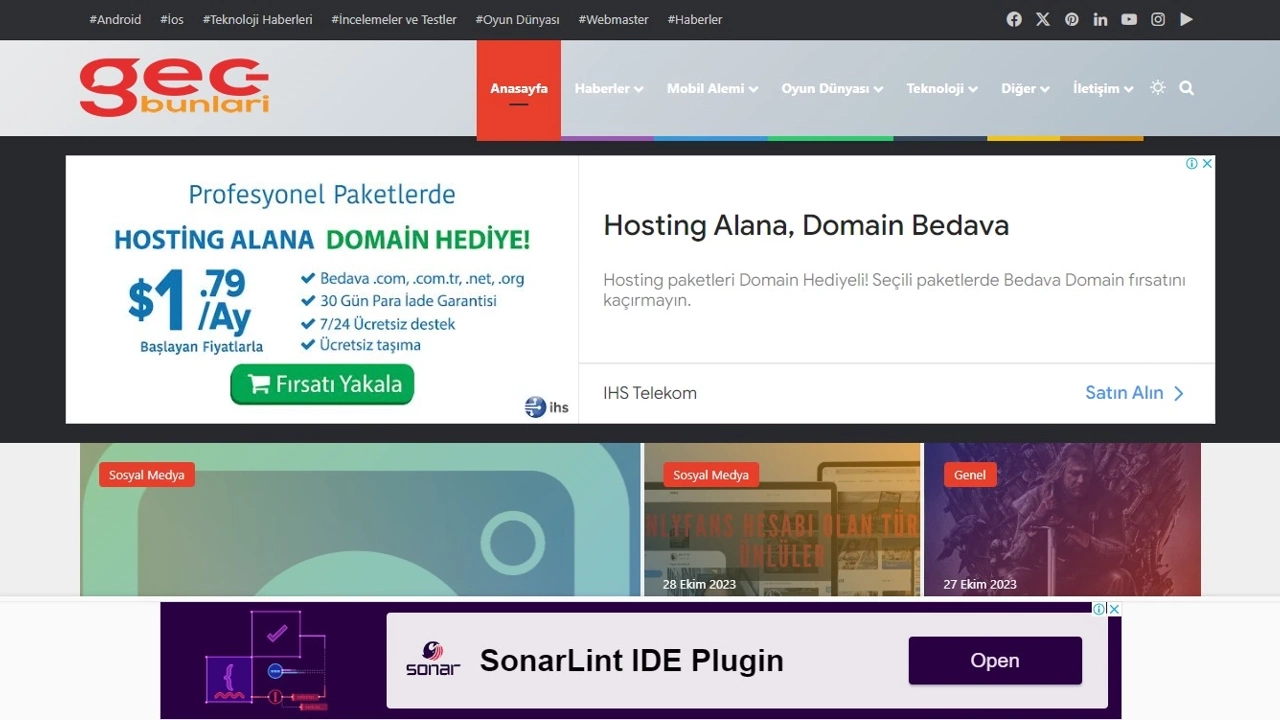Open the #Haberler top link
This screenshot has height=720, width=1280.
[695, 19]
